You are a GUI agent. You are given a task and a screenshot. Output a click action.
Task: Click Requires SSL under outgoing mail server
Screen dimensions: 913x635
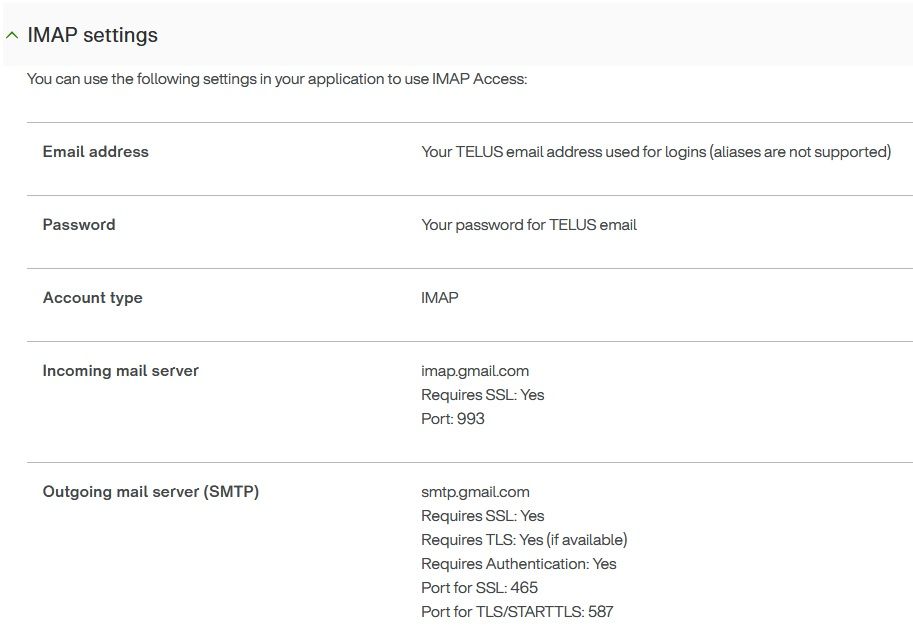(x=483, y=516)
